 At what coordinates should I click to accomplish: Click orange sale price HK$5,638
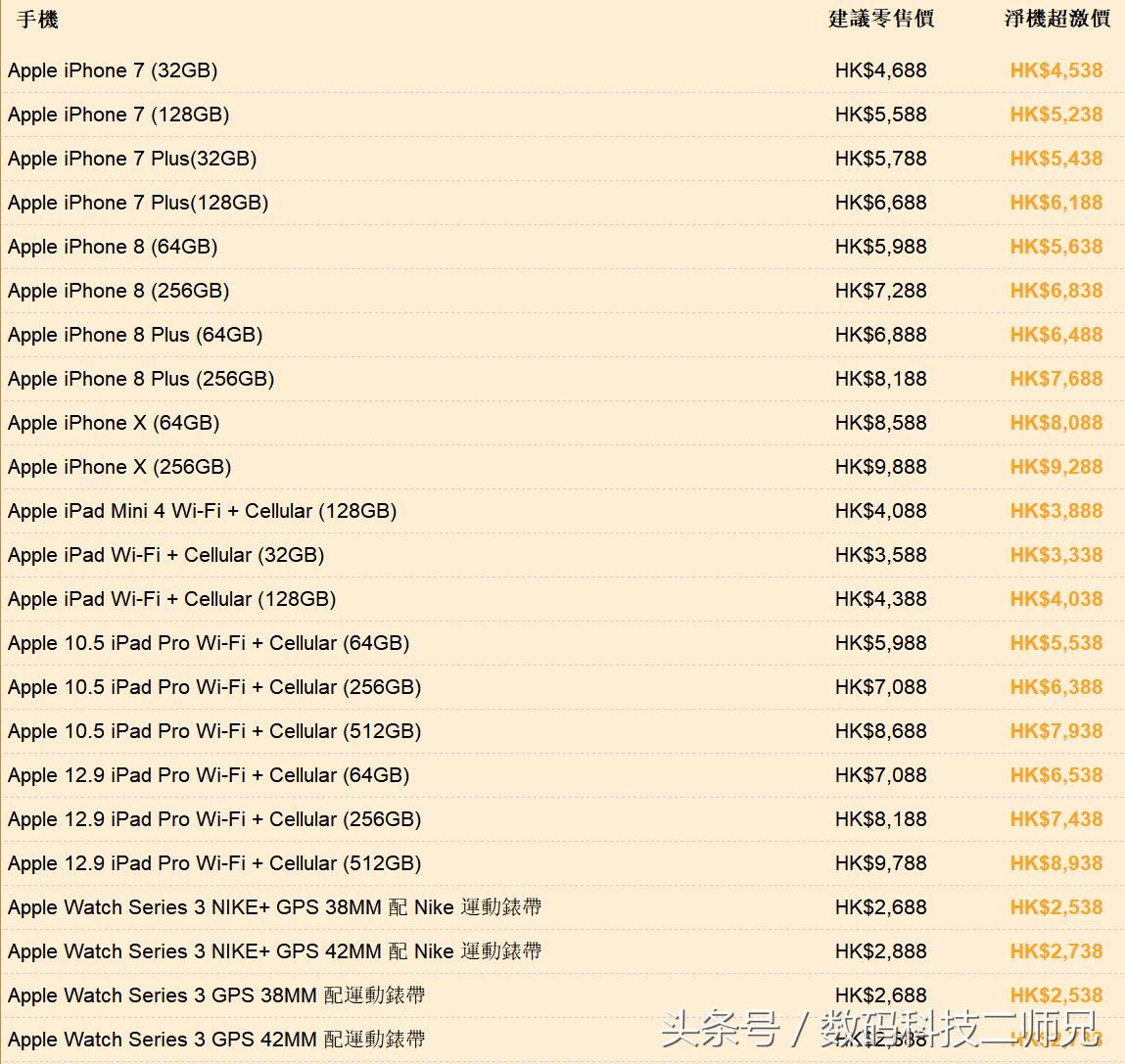pos(1056,247)
